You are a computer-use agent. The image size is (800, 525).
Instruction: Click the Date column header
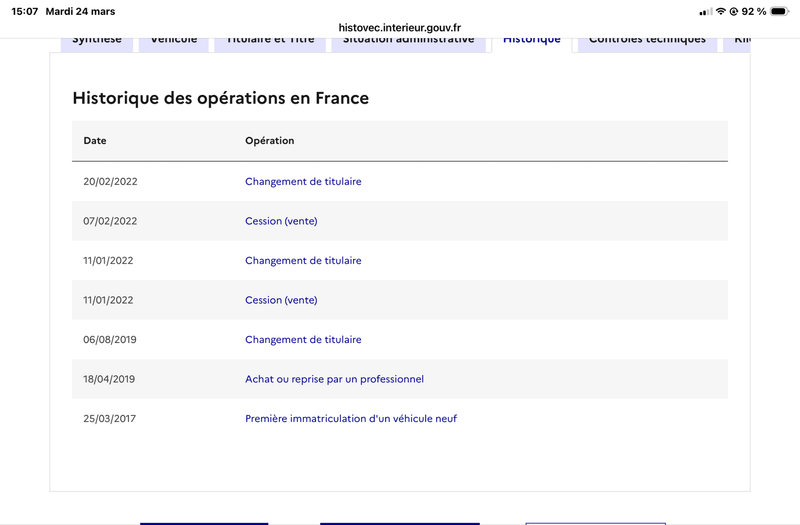click(95, 140)
